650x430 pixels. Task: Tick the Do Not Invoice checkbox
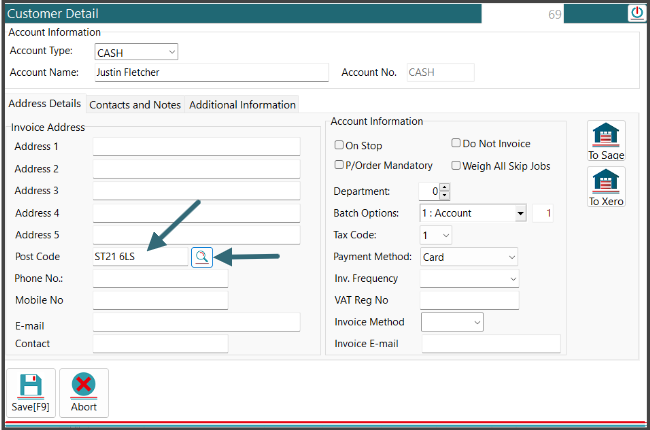456,144
